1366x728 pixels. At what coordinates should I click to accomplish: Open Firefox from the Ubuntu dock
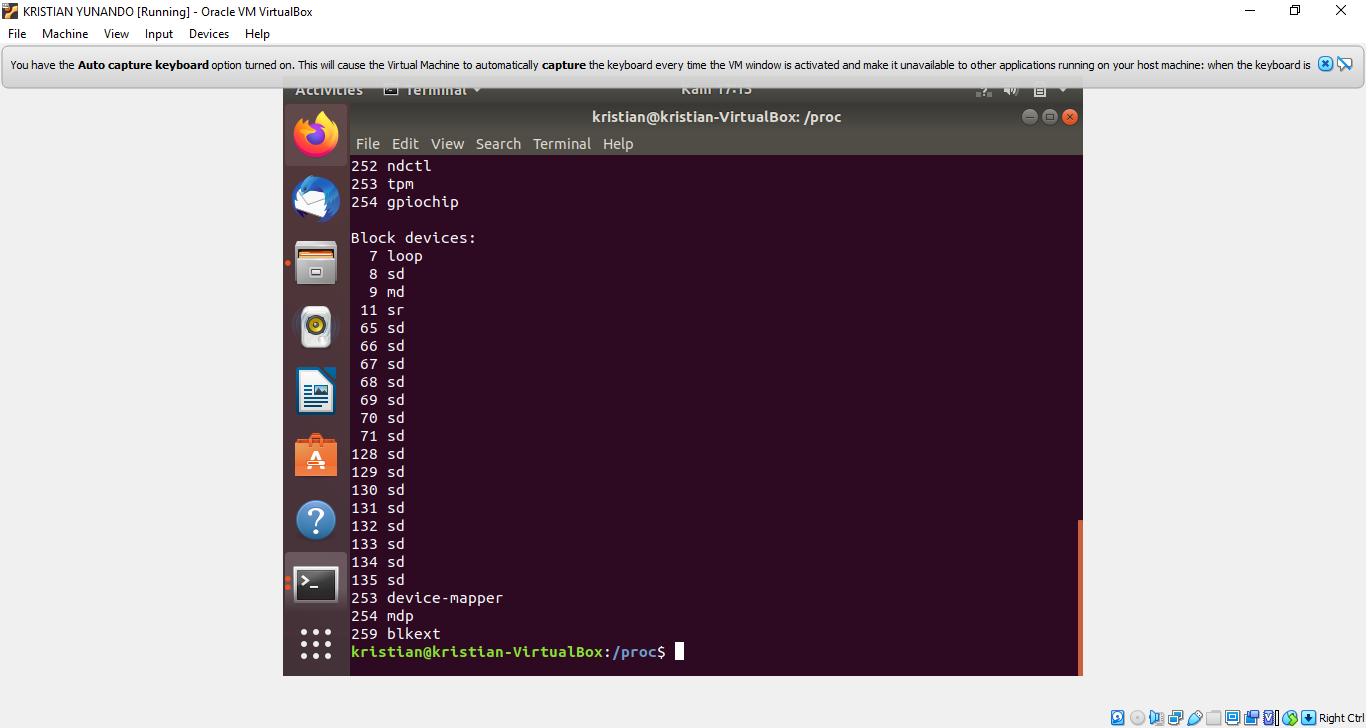coord(316,135)
